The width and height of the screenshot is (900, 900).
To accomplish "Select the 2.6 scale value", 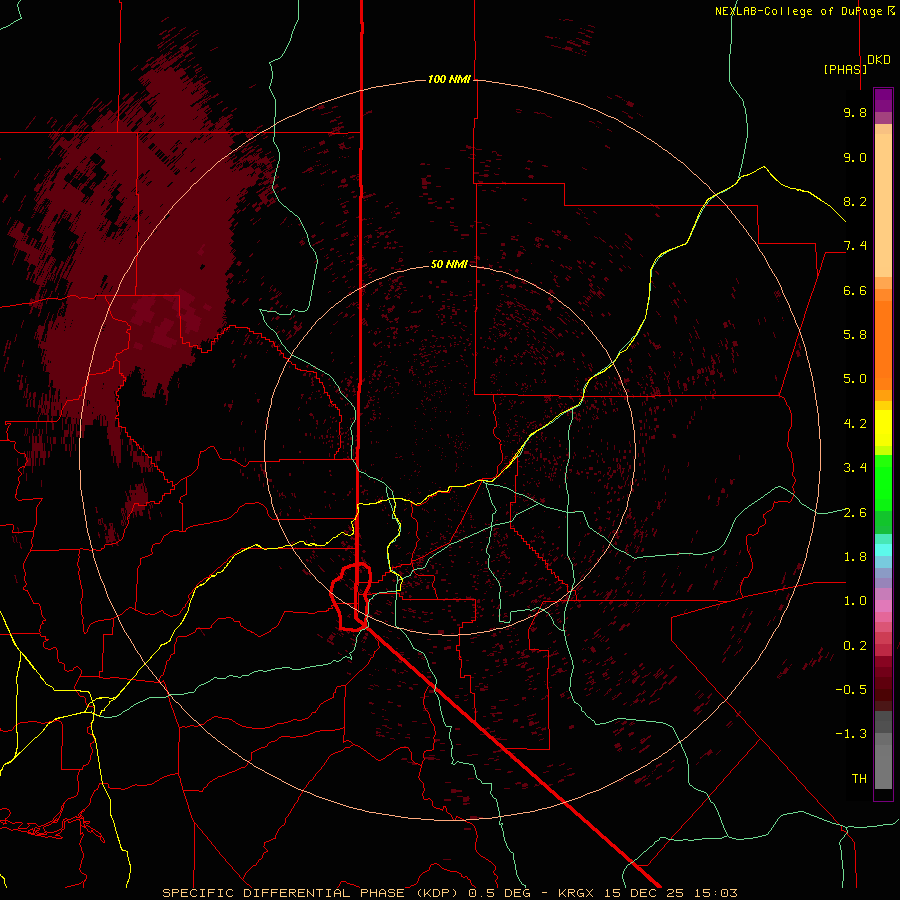I will pos(855,513).
